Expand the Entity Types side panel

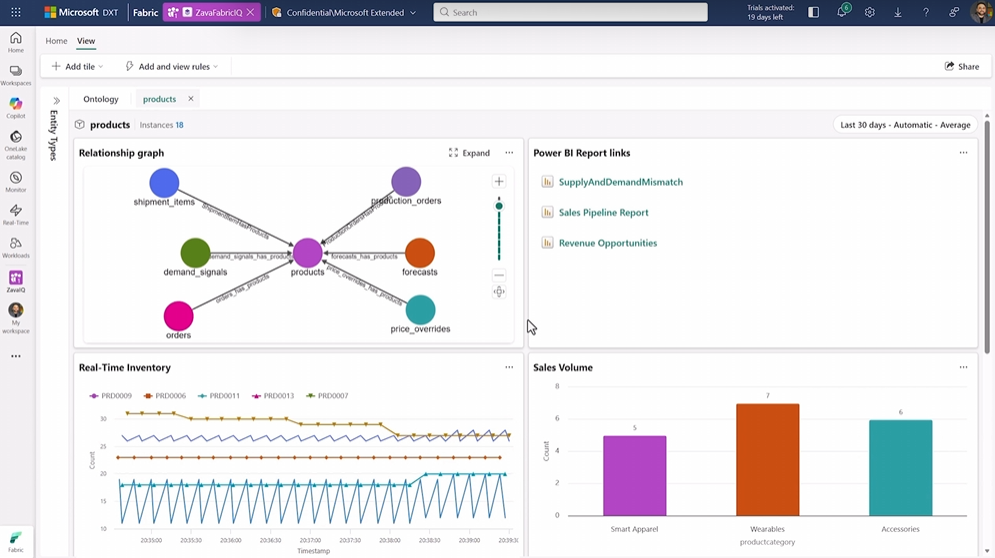click(56, 100)
